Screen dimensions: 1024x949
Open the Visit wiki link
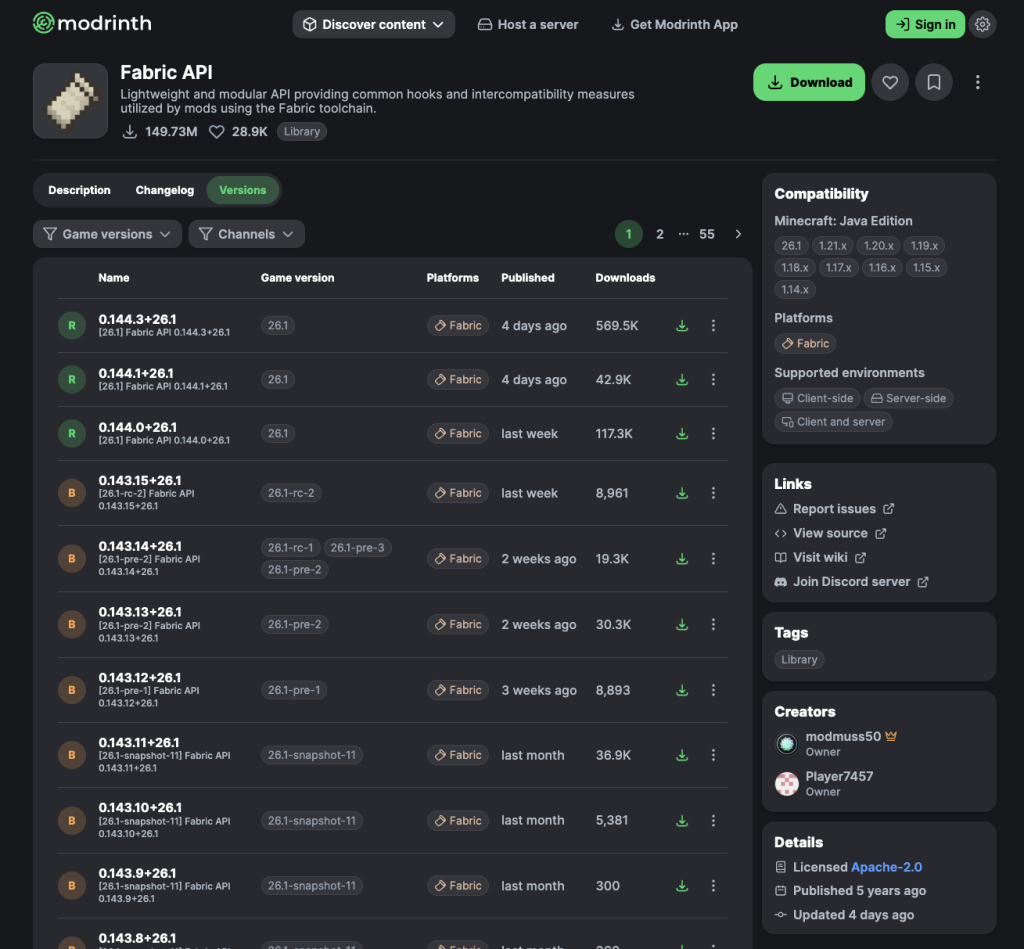pos(820,557)
